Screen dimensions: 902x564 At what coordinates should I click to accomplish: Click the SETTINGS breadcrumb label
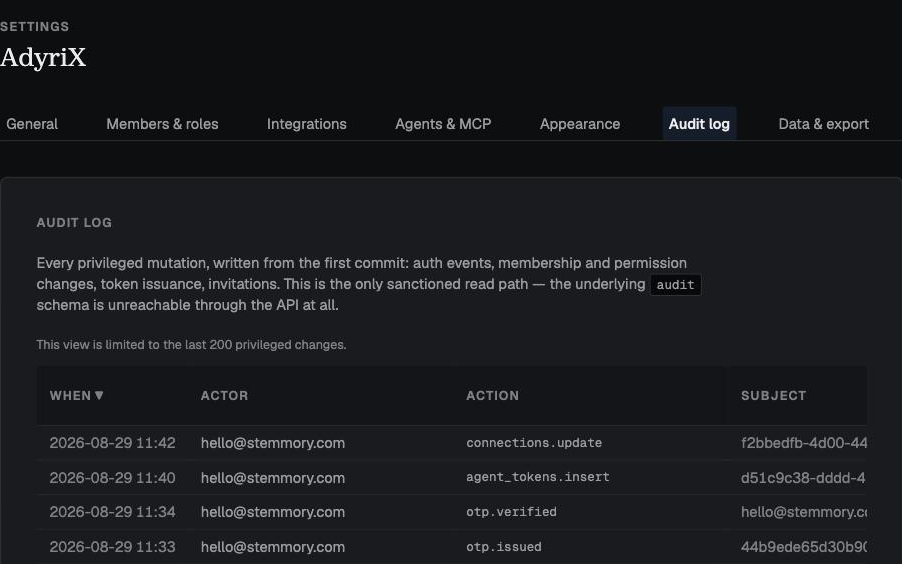click(35, 26)
